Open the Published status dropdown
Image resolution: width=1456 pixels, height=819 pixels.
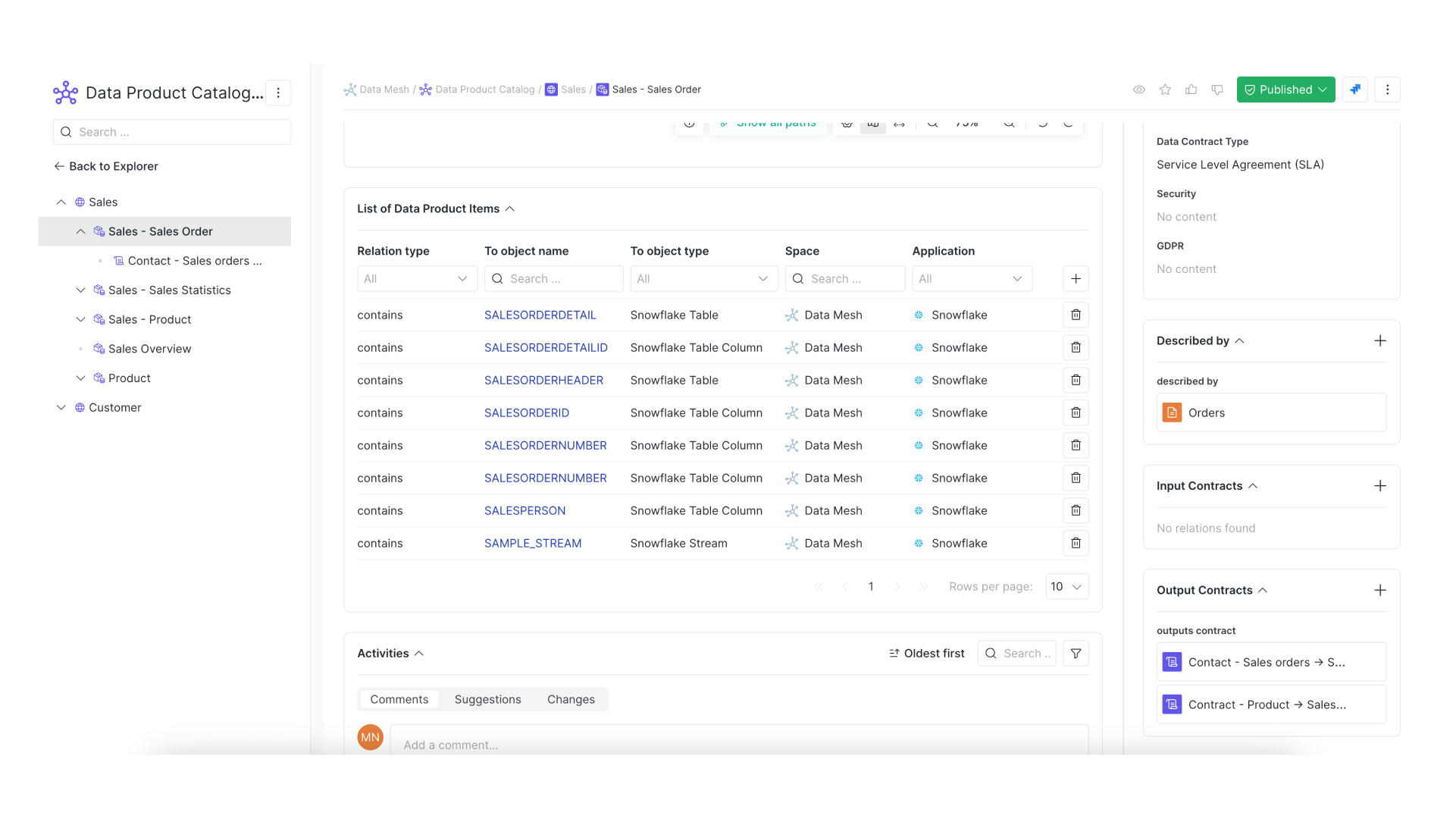(1285, 89)
